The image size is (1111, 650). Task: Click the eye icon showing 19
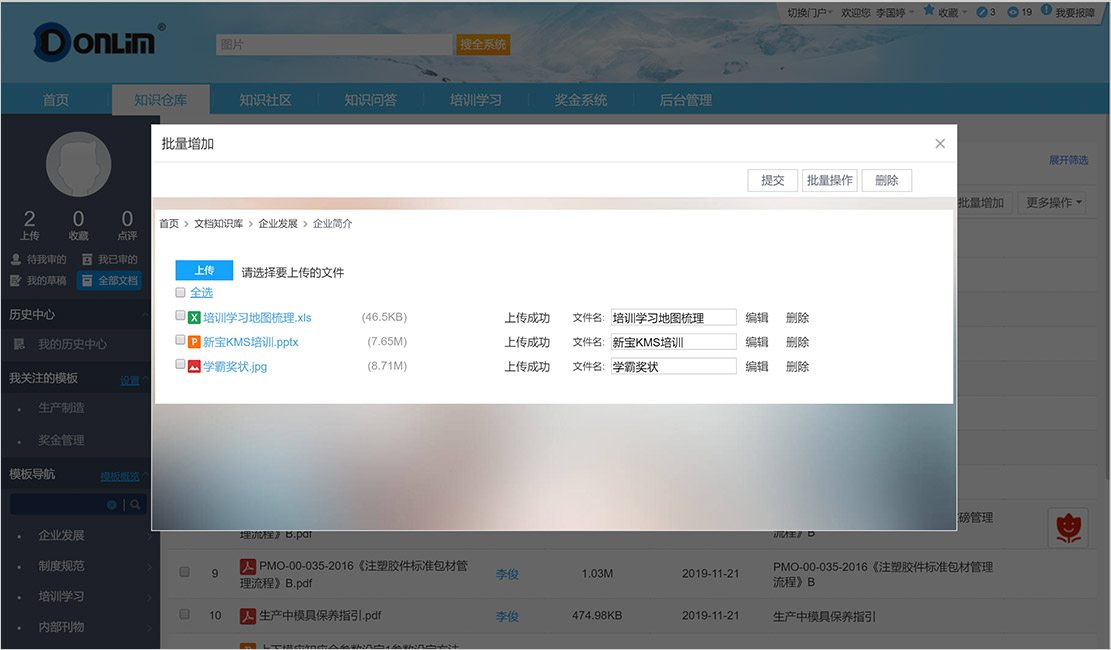pyautogui.click(x=1013, y=12)
